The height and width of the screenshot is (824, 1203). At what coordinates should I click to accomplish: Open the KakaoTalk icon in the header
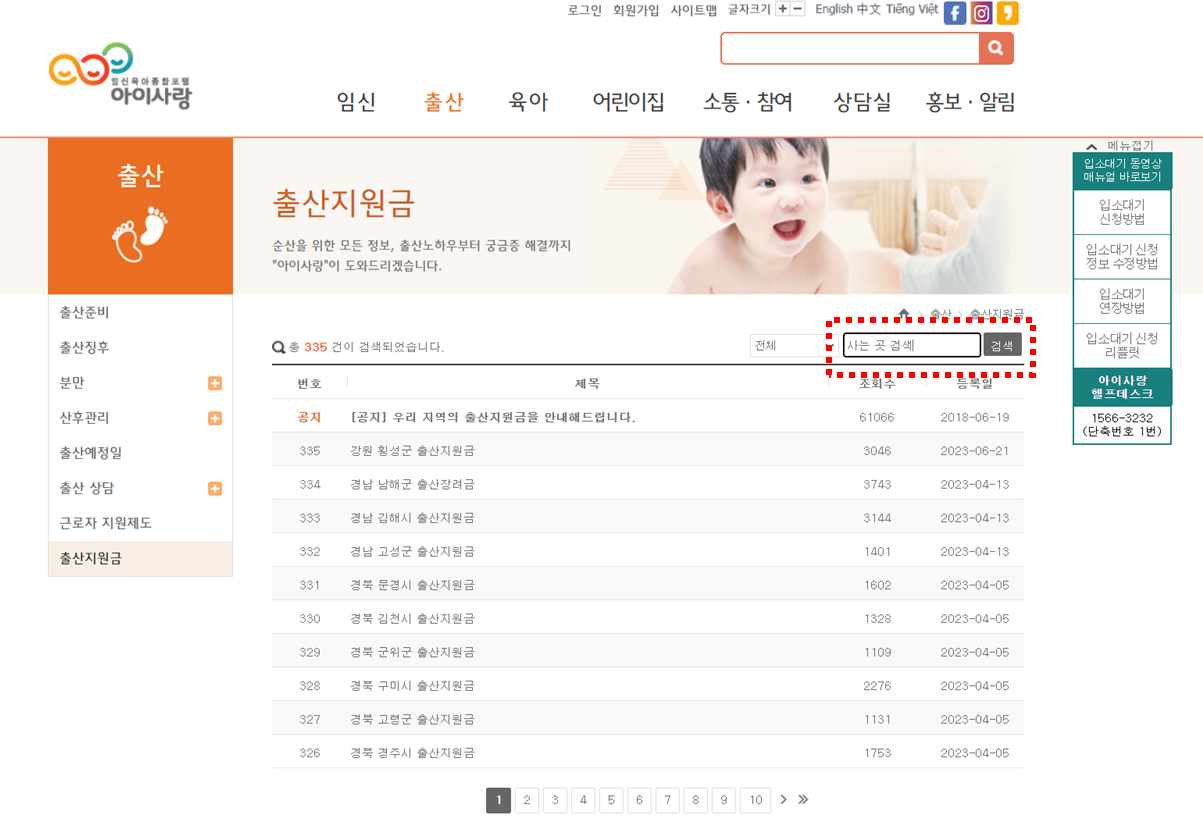(x=1007, y=13)
